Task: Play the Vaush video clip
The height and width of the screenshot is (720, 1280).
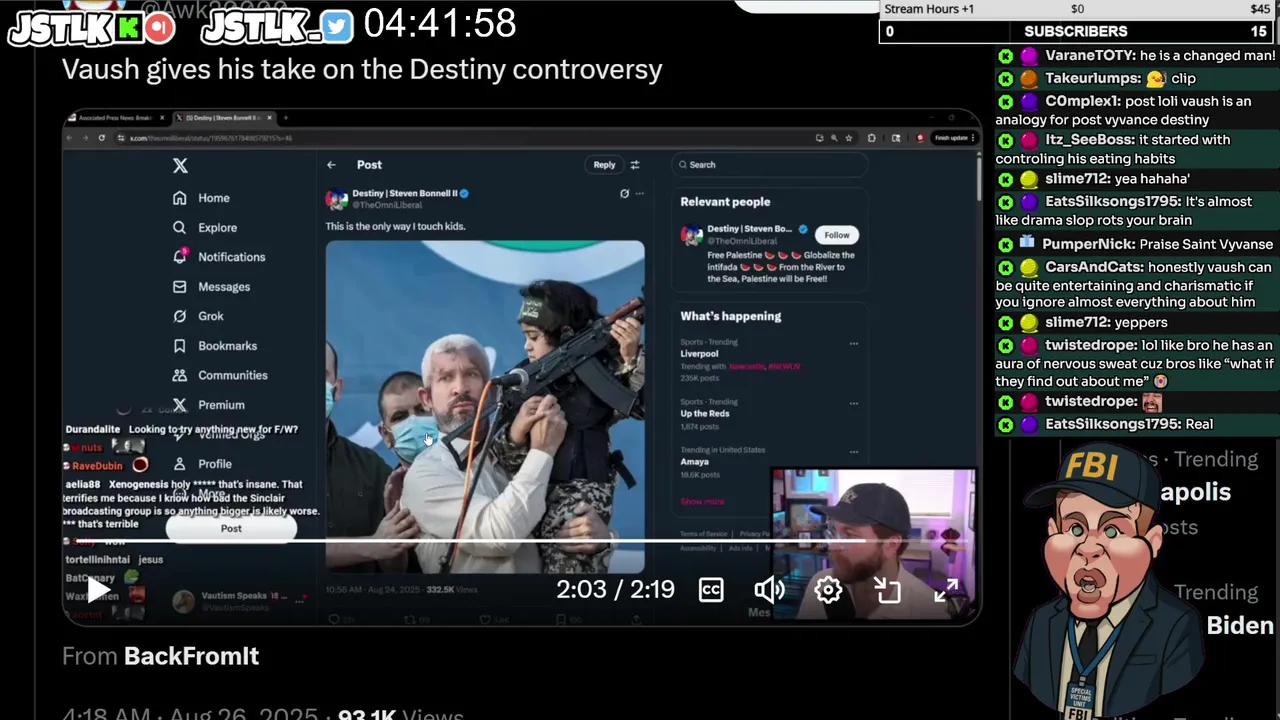Action: 97,590
